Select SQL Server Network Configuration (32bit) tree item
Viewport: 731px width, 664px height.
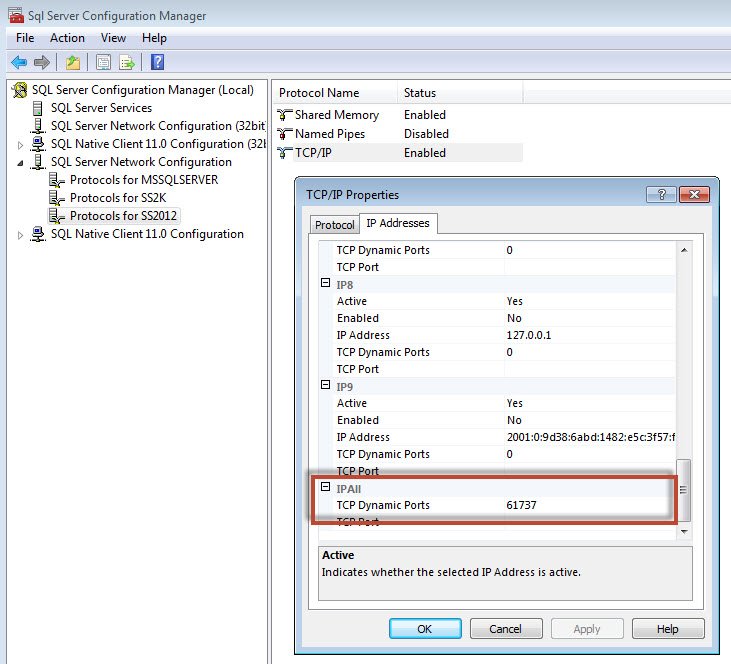[x=158, y=126]
